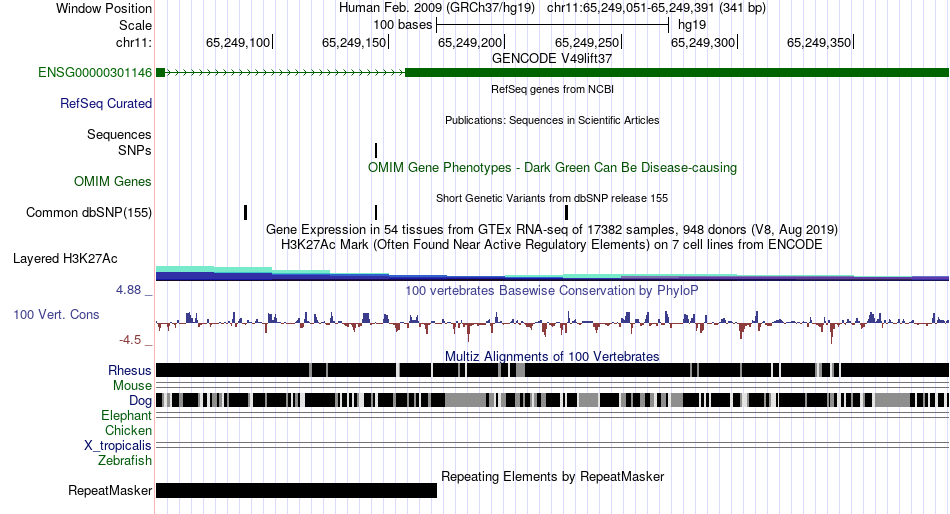
Task: Click the last Common dbSNP variant marker
Action: 566,213
